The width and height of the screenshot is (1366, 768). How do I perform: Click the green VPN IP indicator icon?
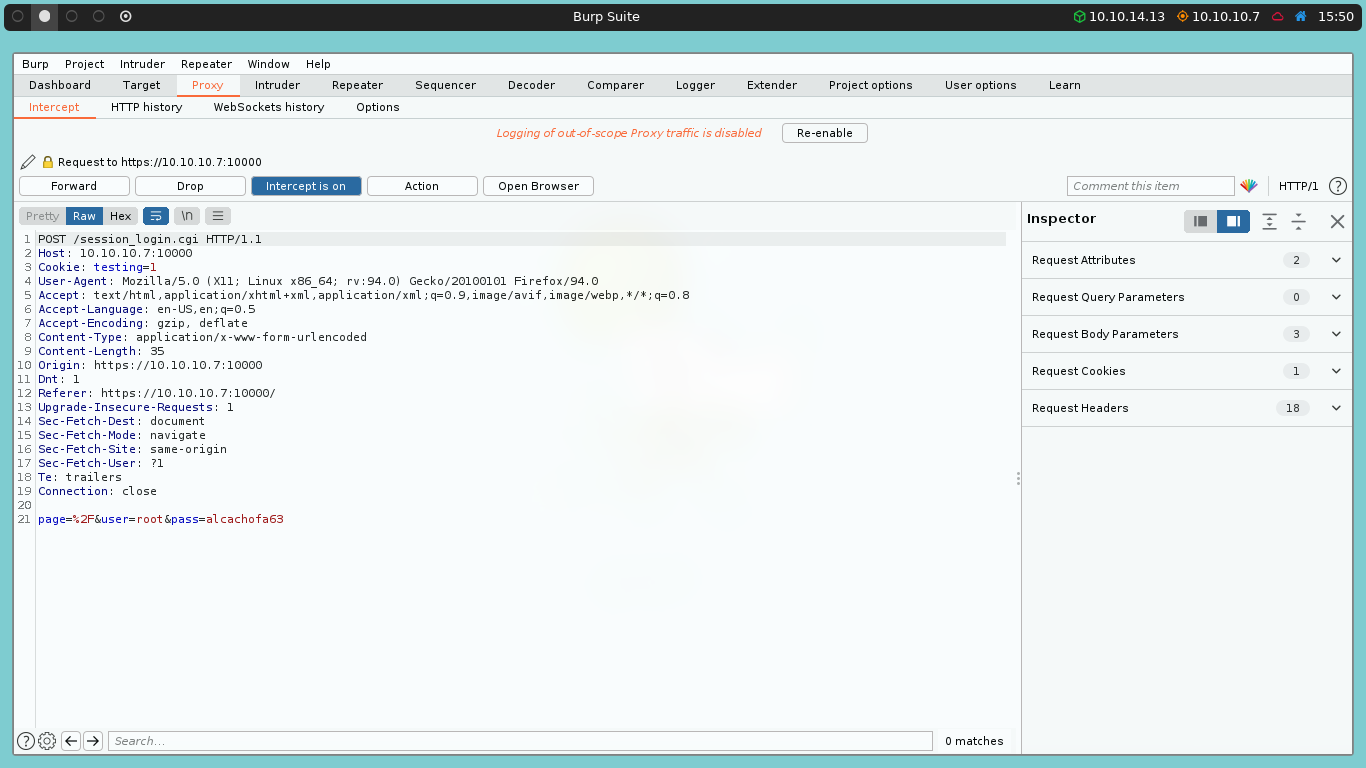pos(1079,16)
